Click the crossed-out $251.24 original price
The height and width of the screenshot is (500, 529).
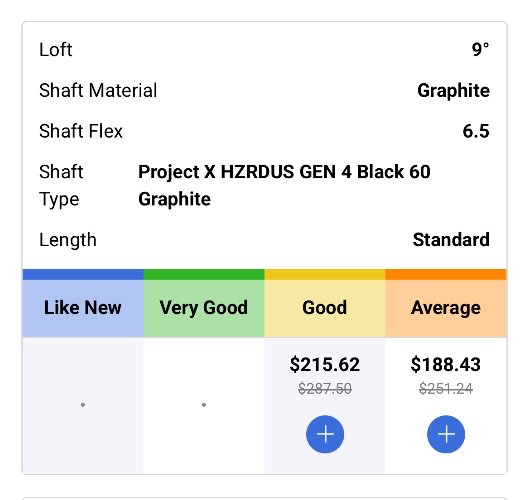[446, 389]
